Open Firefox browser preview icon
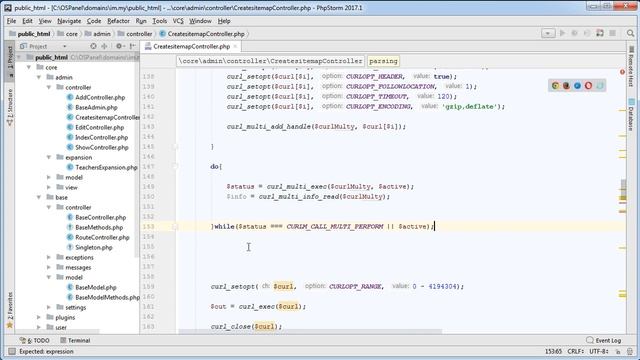Screen dimensions: 640x360 (x=566, y=86)
